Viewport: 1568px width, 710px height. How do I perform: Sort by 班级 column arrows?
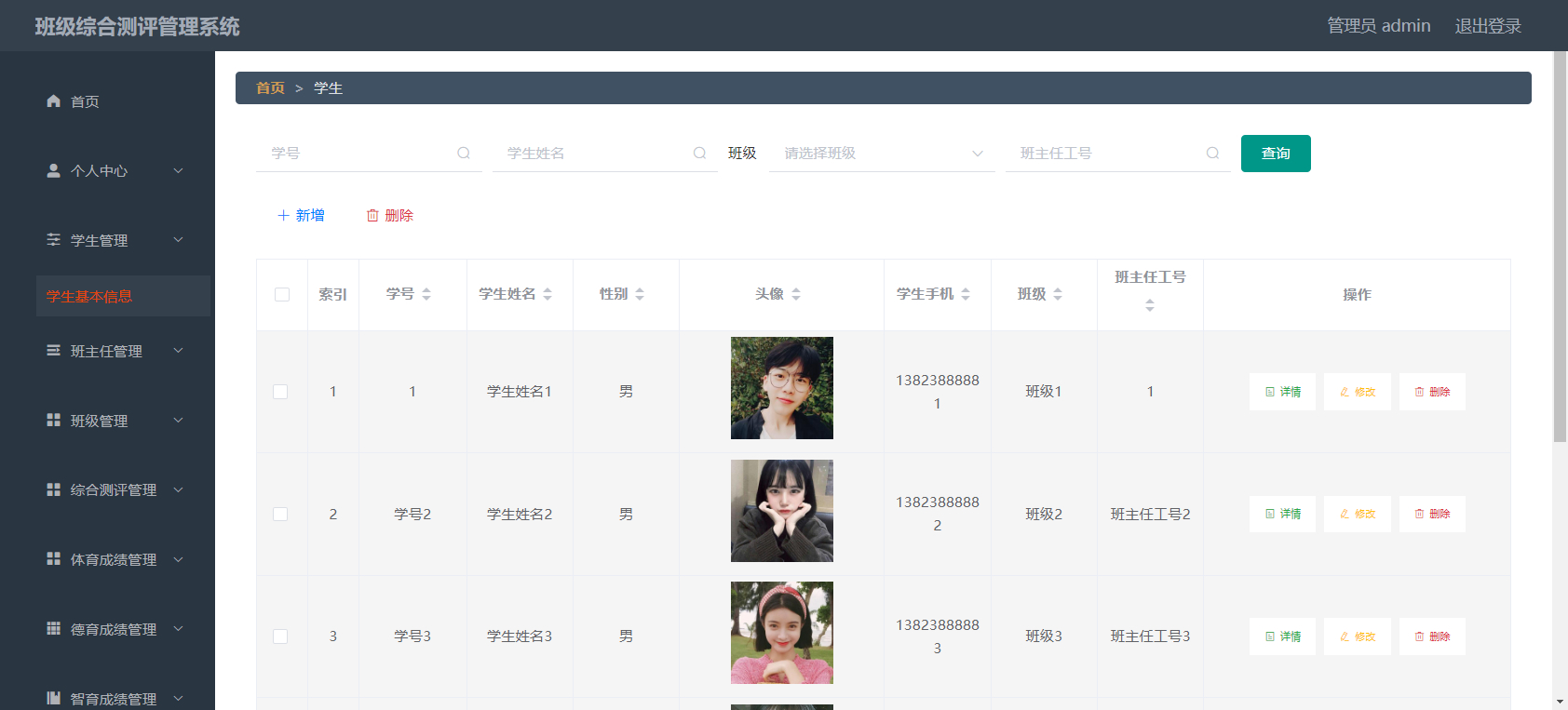click(x=1058, y=294)
